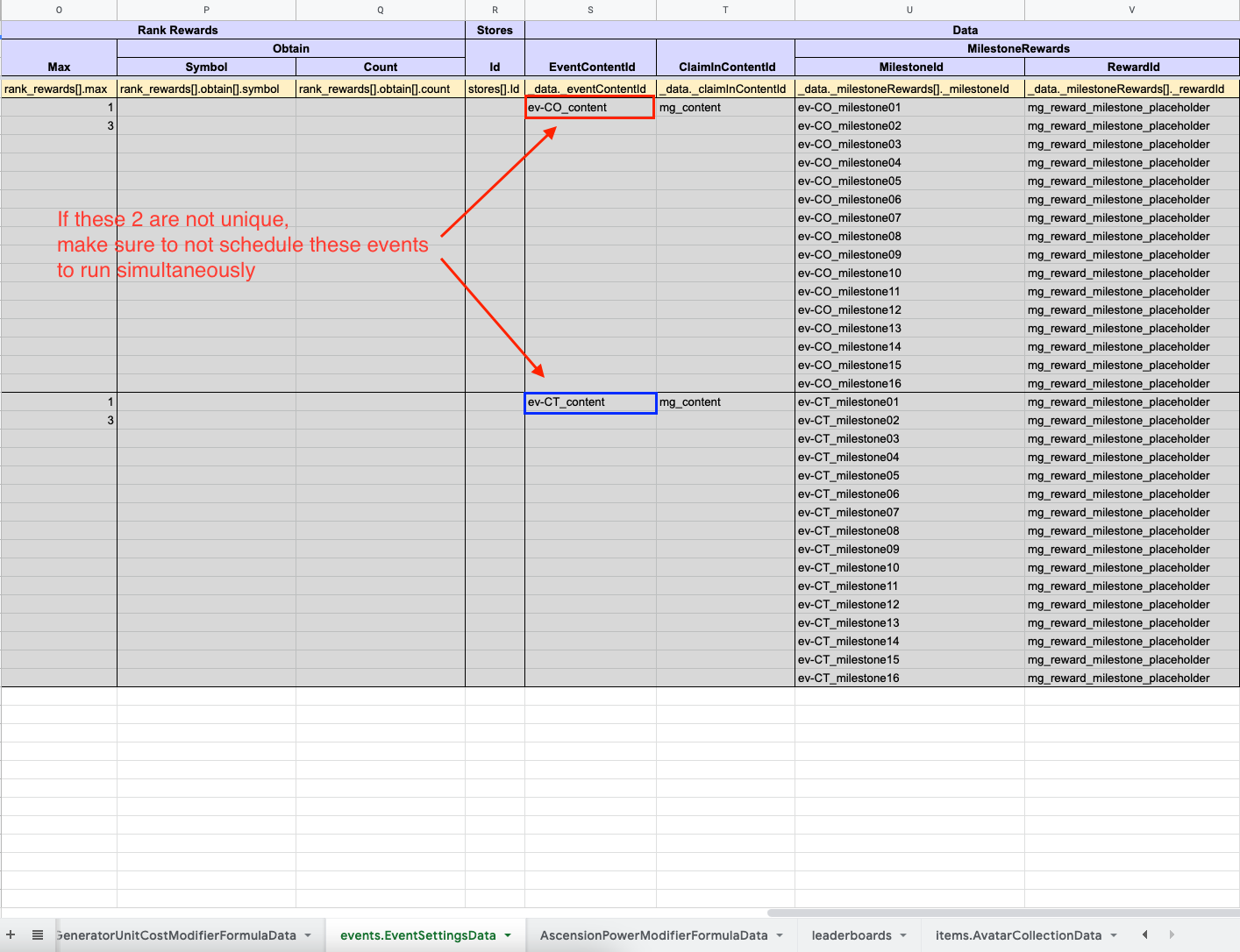Click the Max header cell

[x=59, y=67]
